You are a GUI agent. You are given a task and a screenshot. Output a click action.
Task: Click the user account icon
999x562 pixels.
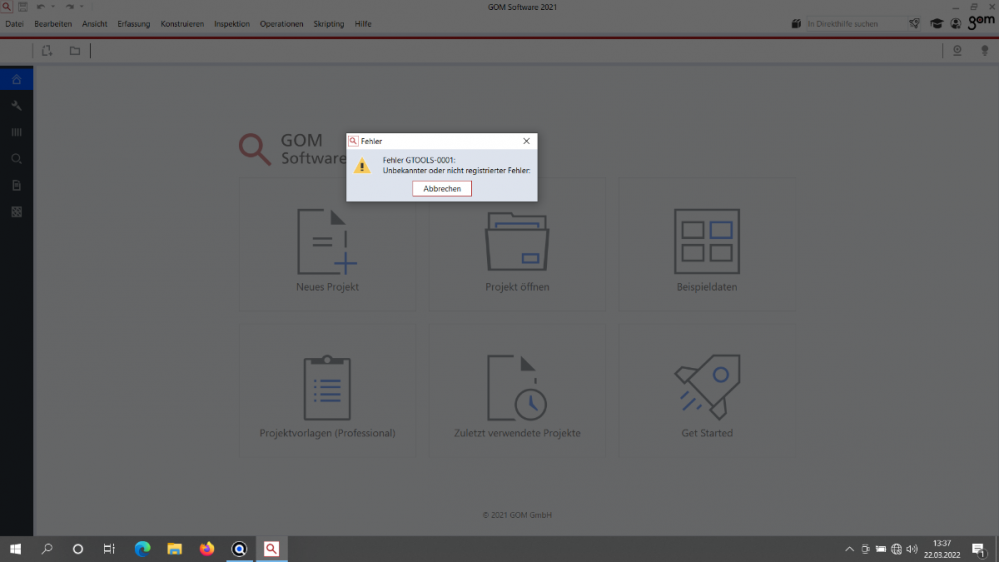tap(956, 24)
